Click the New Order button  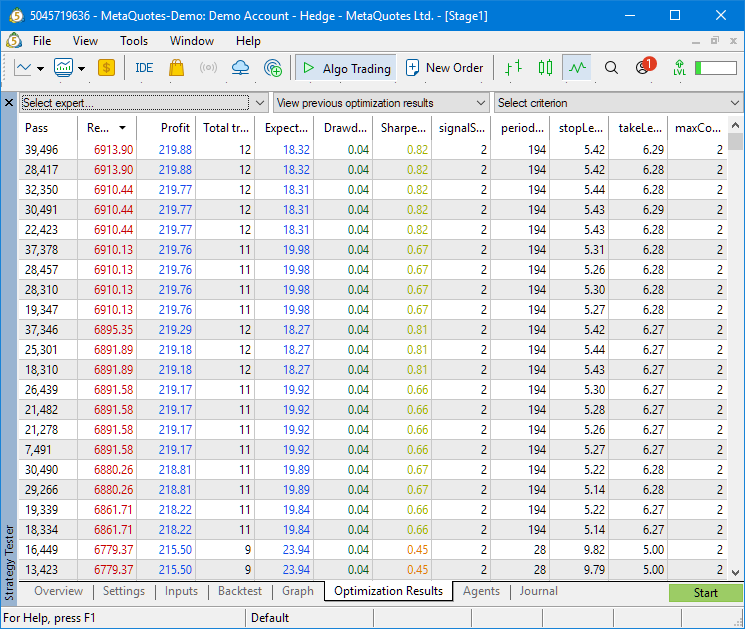point(444,68)
